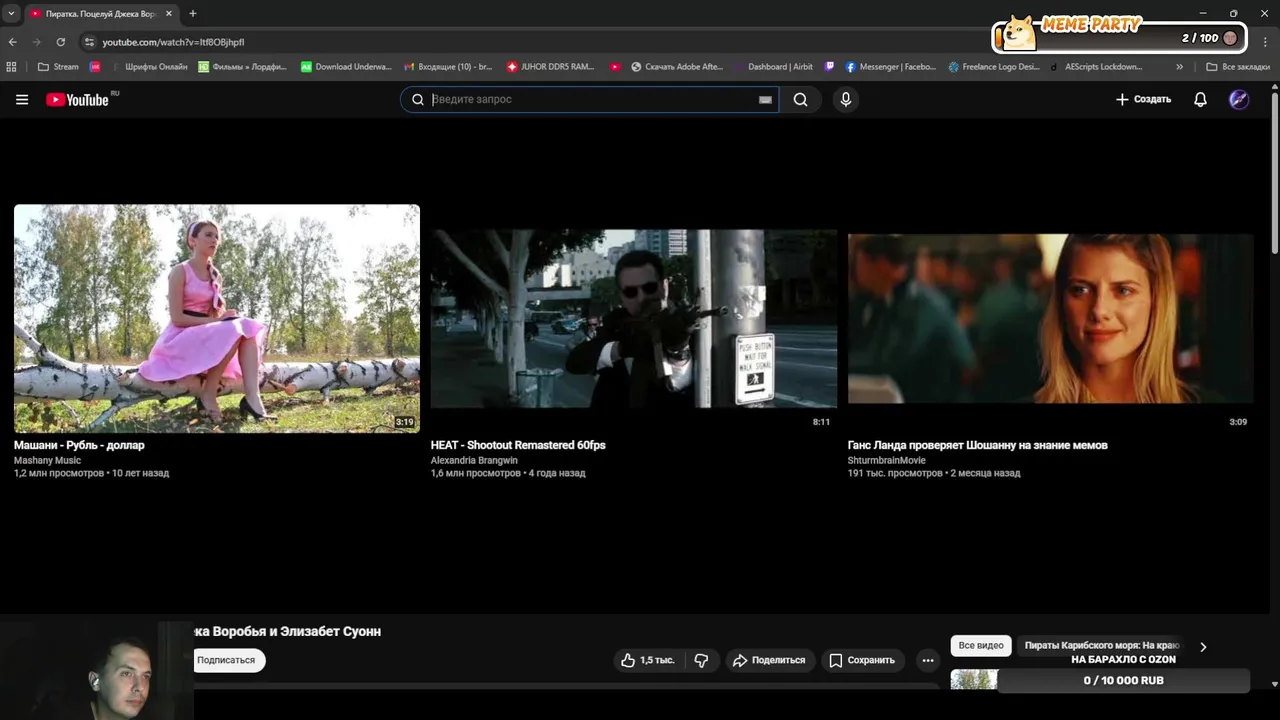Open site info icon in address bar
The image size is (1280, 720).
pos(89,42)
